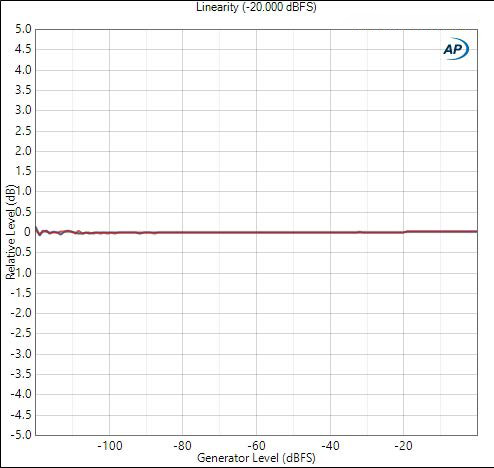This screenshot has height=468, width=494.
Task: Click the Generator Level (dBFS) axis label
Action: point(256,458)
